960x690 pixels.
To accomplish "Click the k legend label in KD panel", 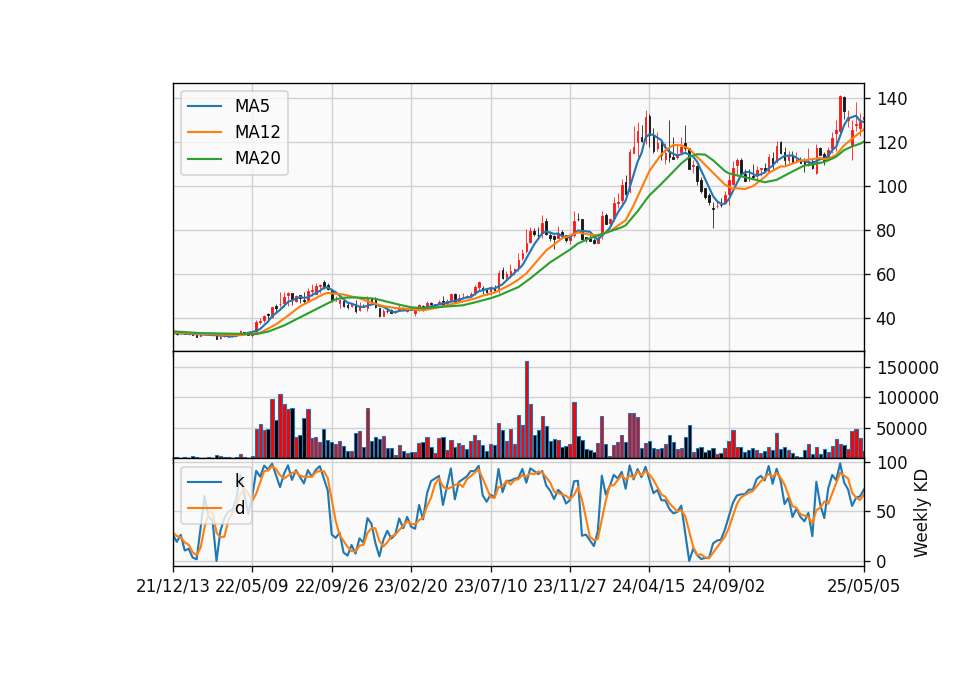I will 239,481.
